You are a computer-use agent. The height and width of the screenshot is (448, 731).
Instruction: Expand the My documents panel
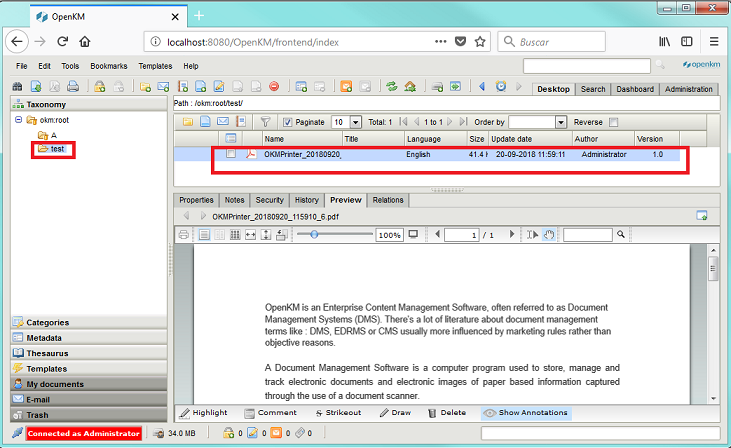coord(89,384)
